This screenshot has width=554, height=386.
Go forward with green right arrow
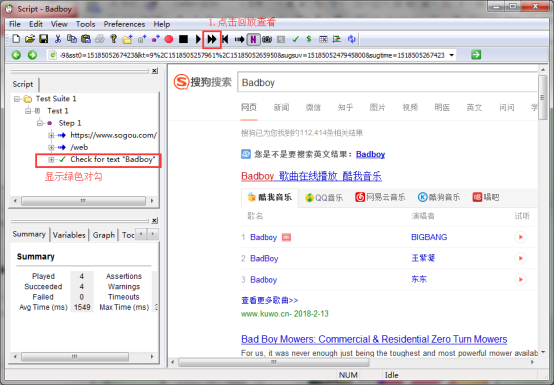coord(32,55)
